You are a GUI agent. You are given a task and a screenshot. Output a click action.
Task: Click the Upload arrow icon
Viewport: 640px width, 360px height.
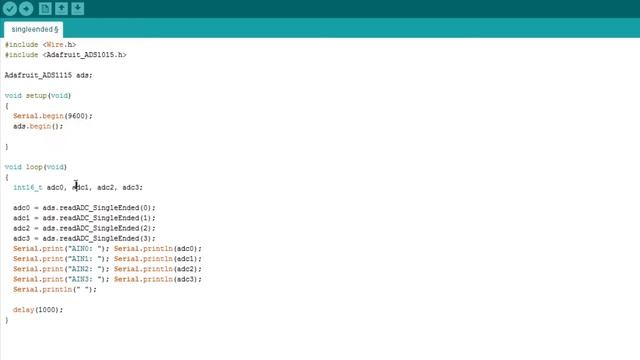[x=26, y=9]
